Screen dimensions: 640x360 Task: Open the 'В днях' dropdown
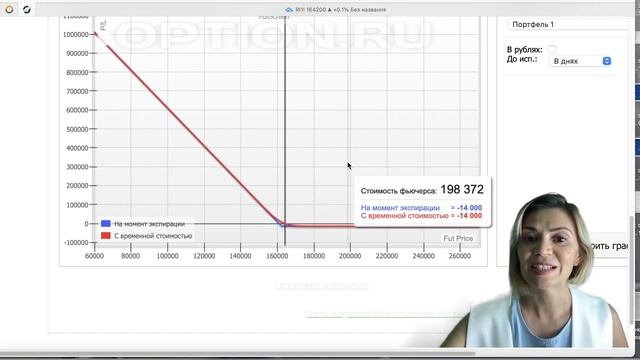(580, 61)
